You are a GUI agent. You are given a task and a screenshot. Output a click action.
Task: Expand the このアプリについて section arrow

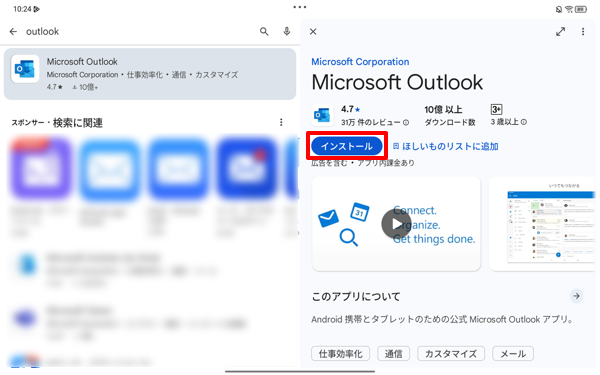click(576, 296)
